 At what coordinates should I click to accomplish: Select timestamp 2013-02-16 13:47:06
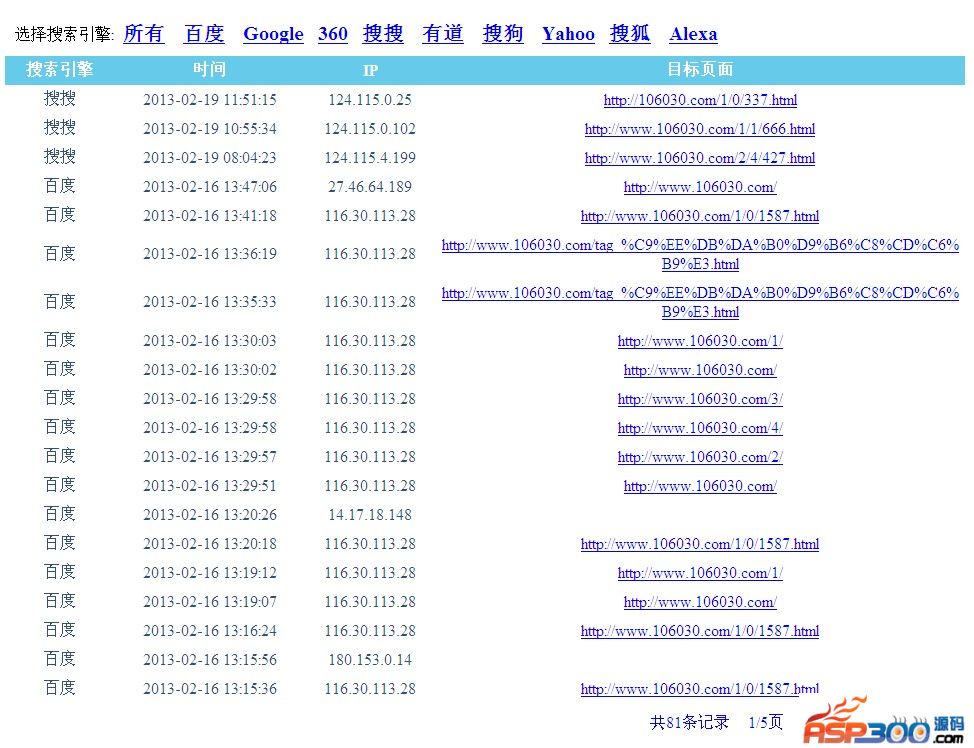click(210, 187)
